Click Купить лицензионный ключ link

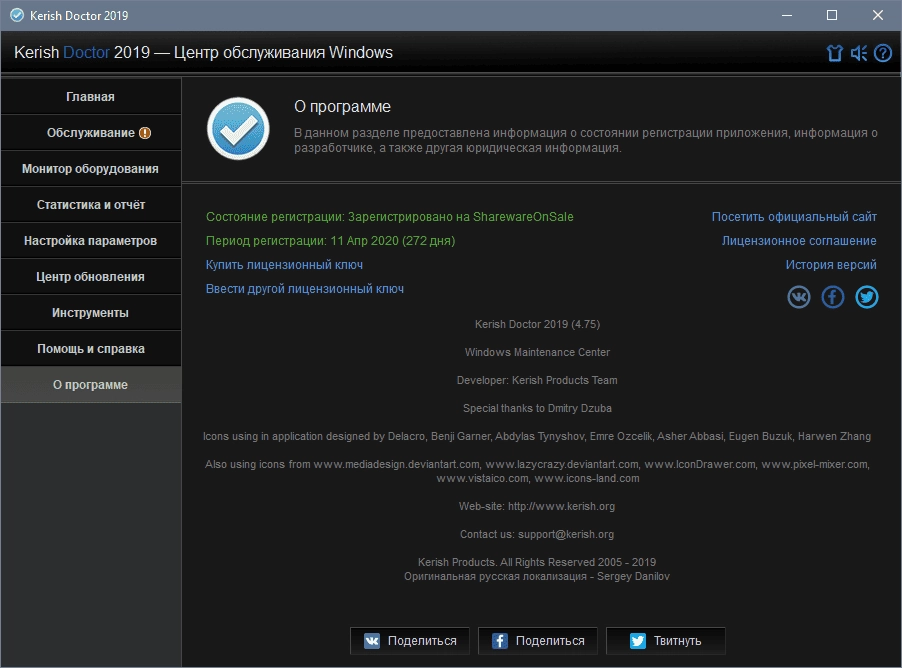coord(284,265)
